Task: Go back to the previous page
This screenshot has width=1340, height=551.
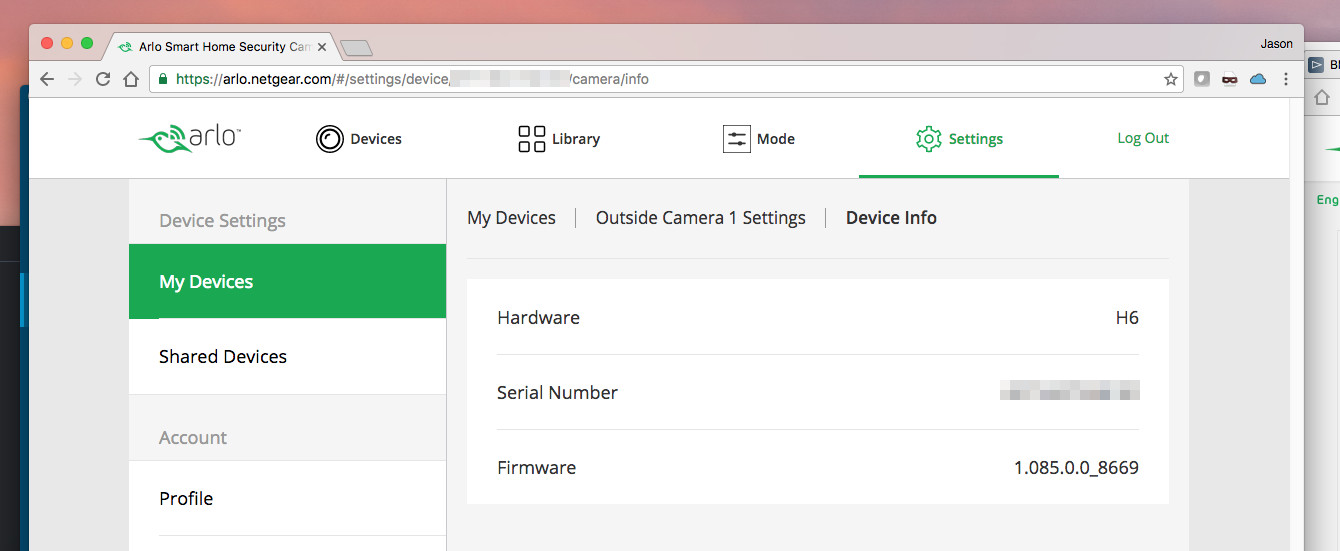Action: pos(47,79)
